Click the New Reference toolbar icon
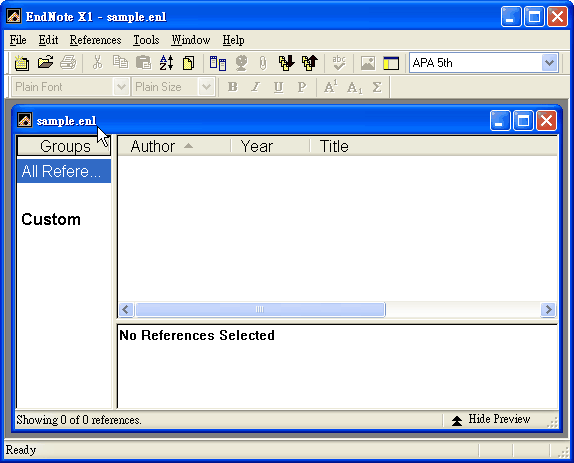 22,63
